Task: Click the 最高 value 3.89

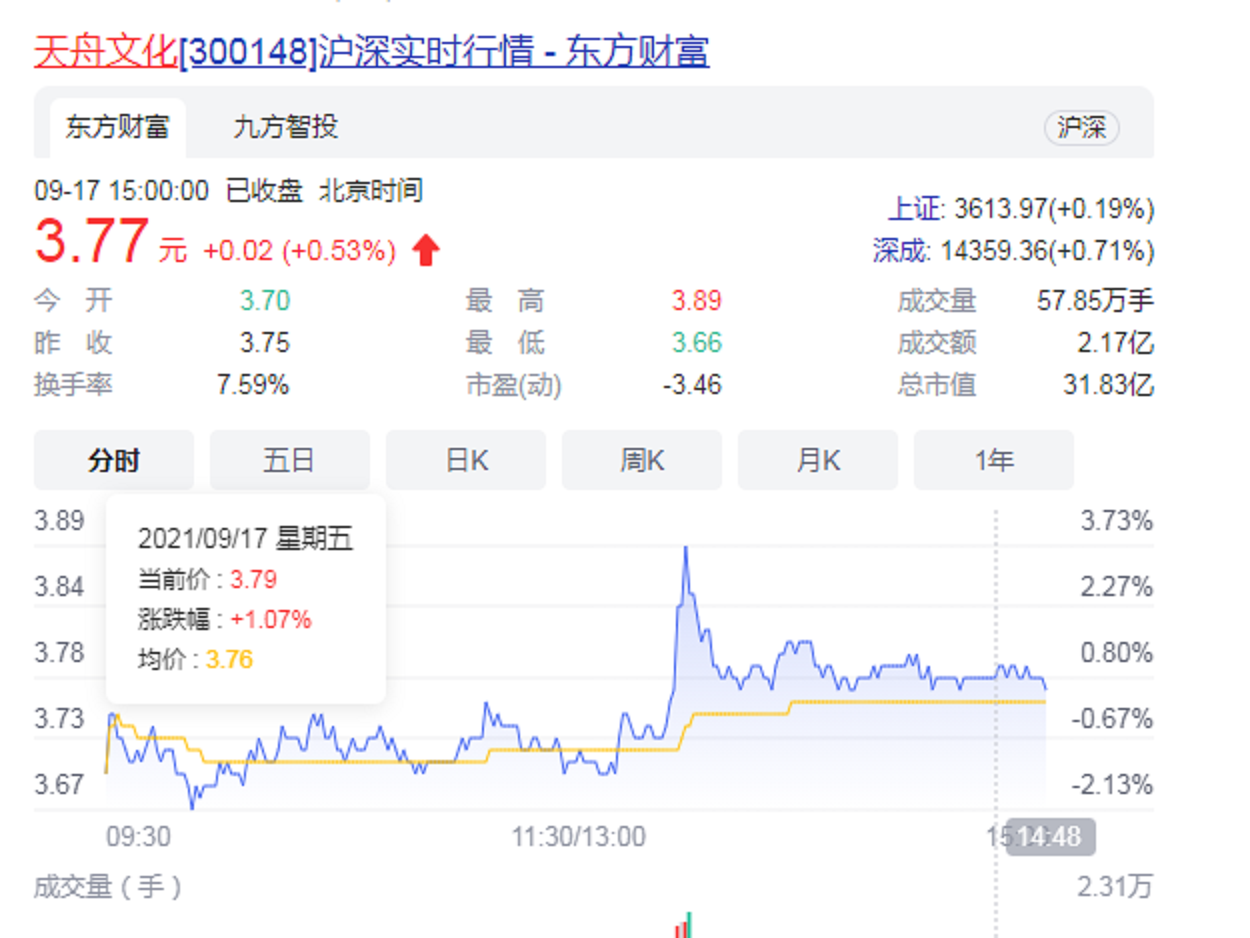Action: (x=696, y=300)
